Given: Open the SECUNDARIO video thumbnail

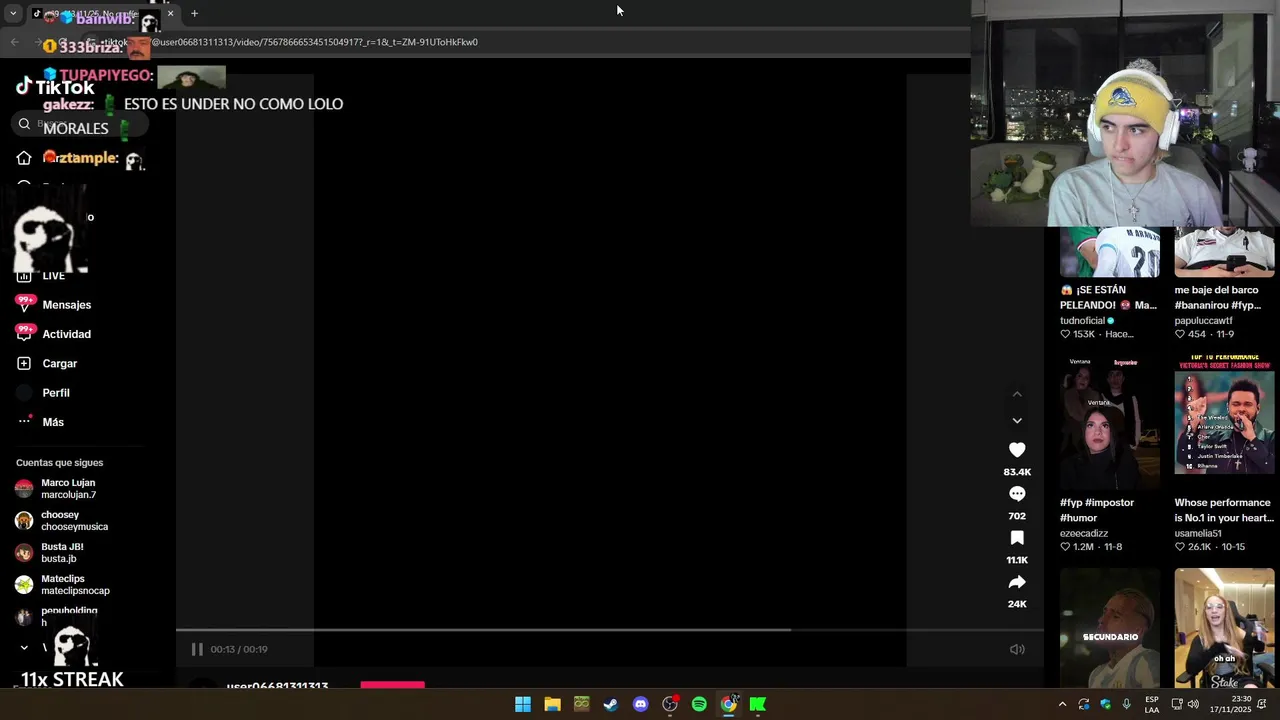Looking at the screenshot, I should click(x=1110, y=628).
